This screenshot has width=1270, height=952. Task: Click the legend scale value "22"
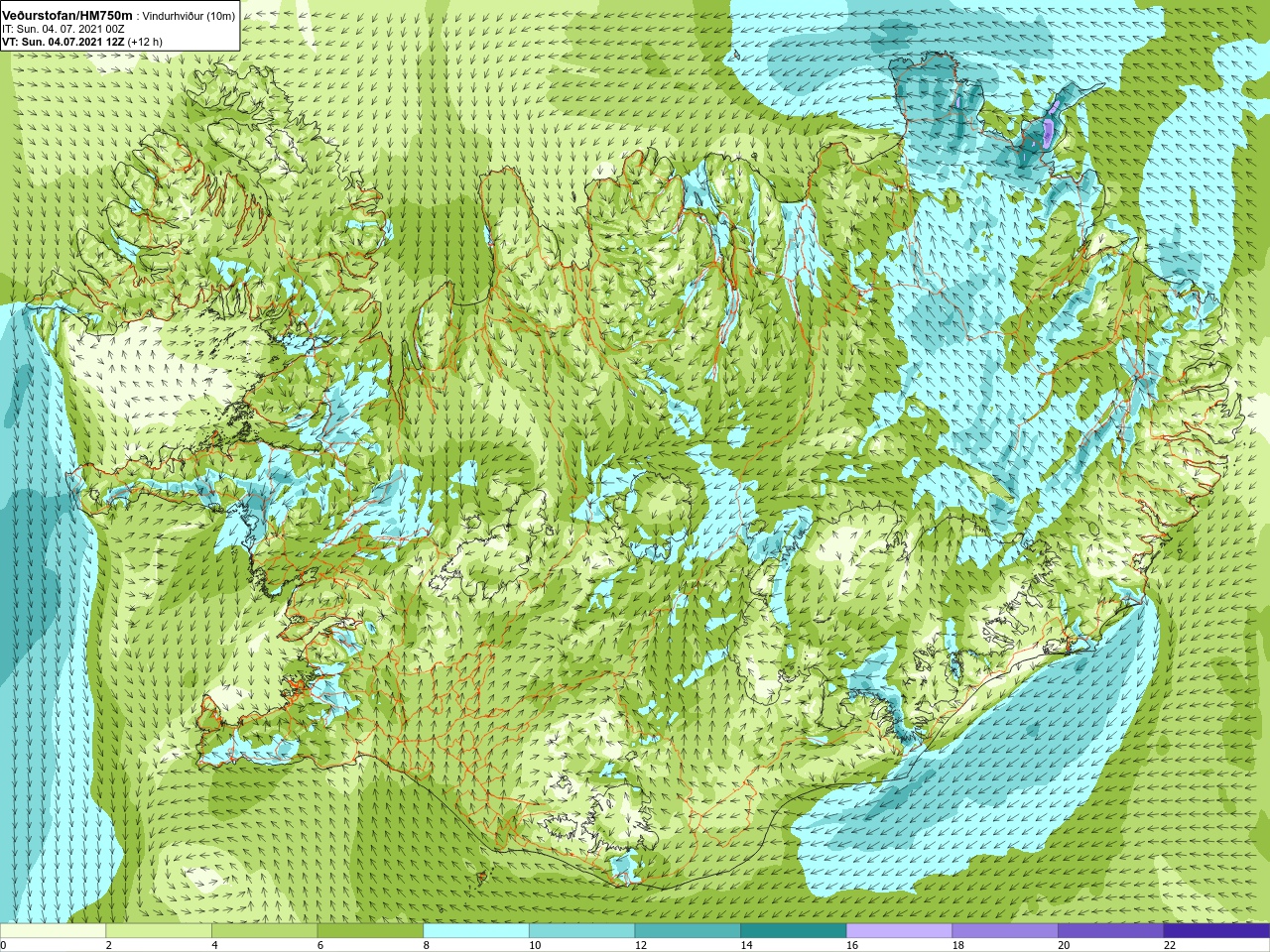(1170, 945)
